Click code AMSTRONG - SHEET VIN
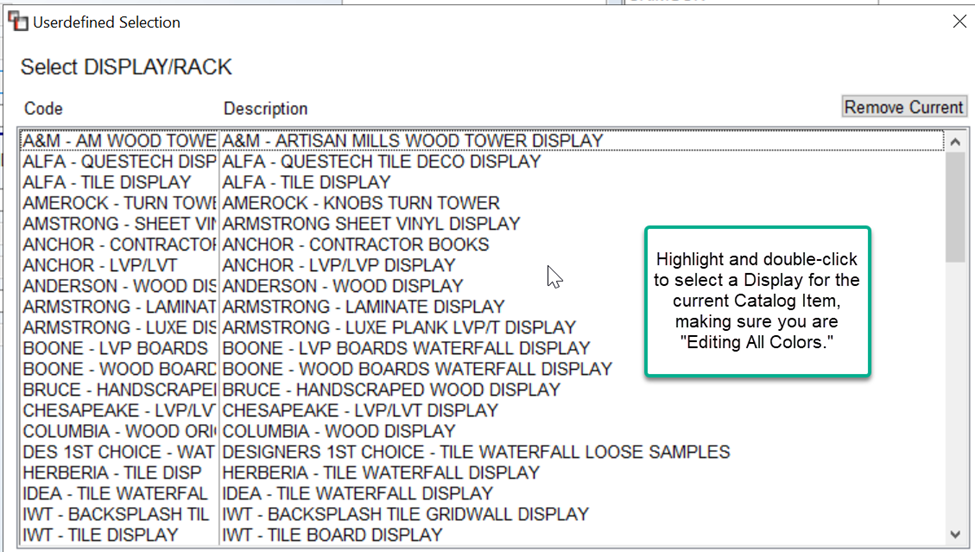 119,224
